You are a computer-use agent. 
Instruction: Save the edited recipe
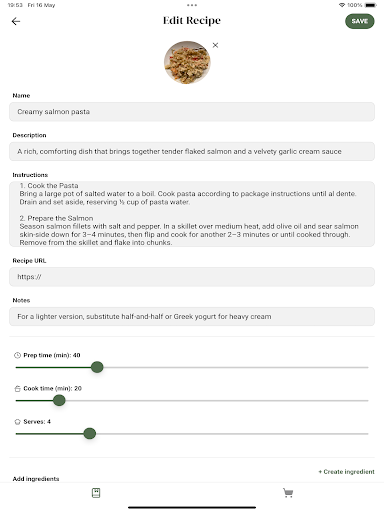coord(360,21)
